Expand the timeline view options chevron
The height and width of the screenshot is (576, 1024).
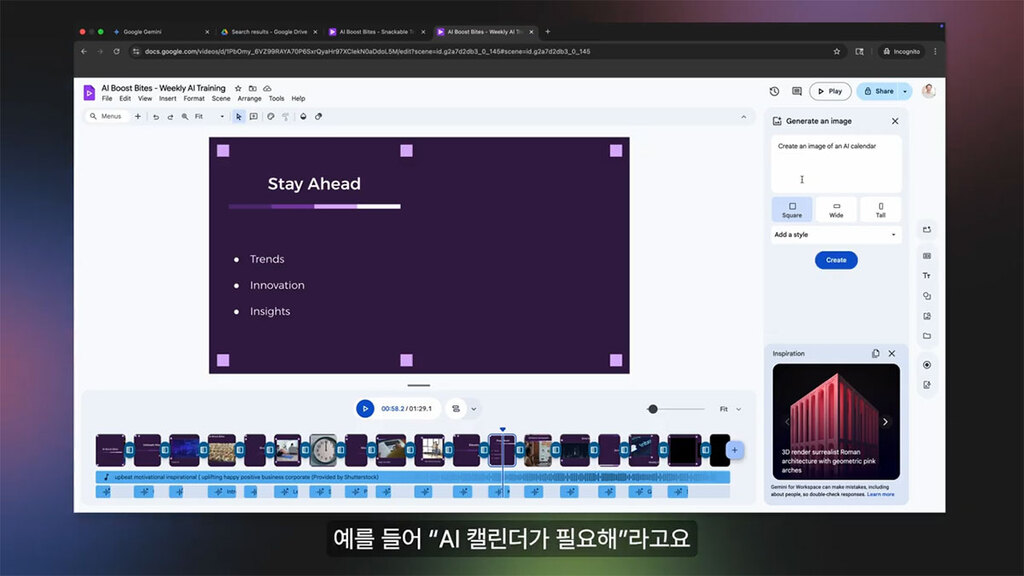point(474,409)
